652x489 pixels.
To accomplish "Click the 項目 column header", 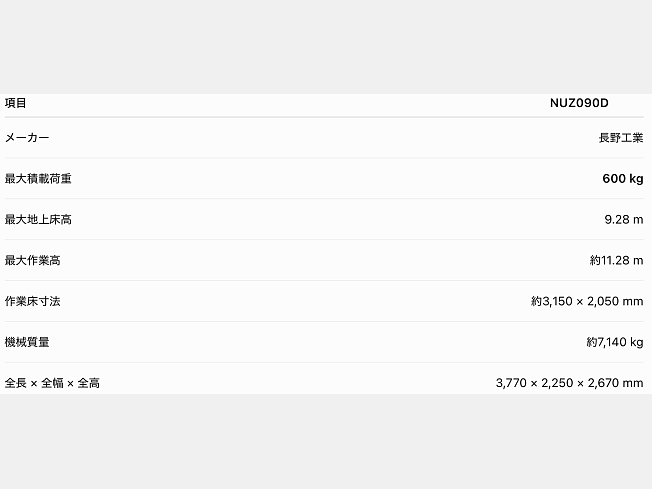I will click(15, 103).
